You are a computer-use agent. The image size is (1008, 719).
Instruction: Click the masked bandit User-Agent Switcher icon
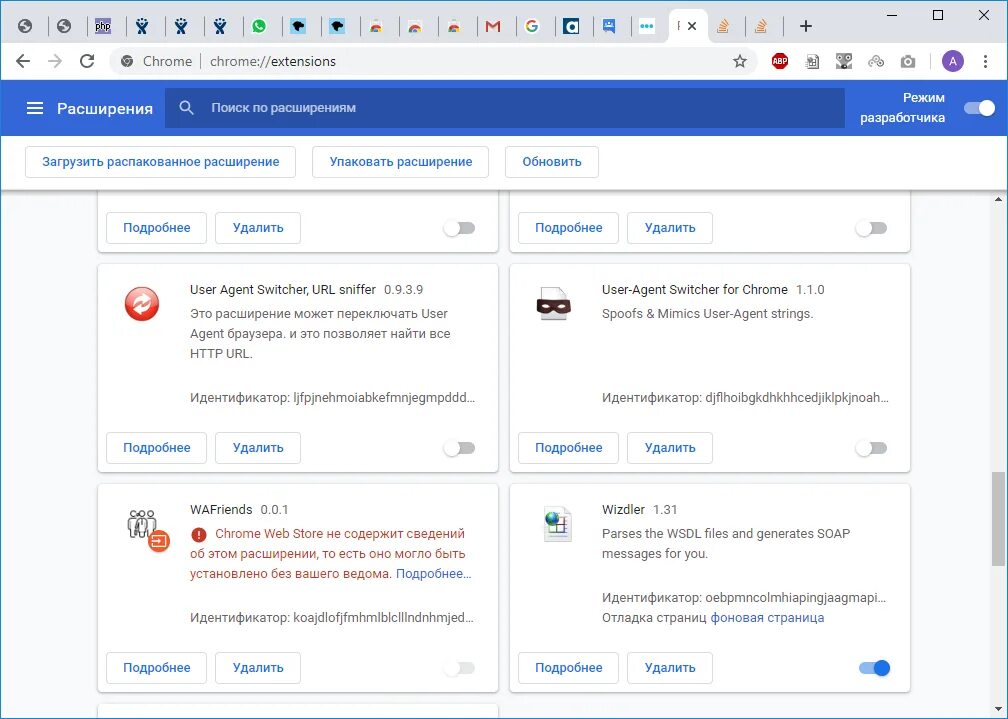tap(554, 304)
